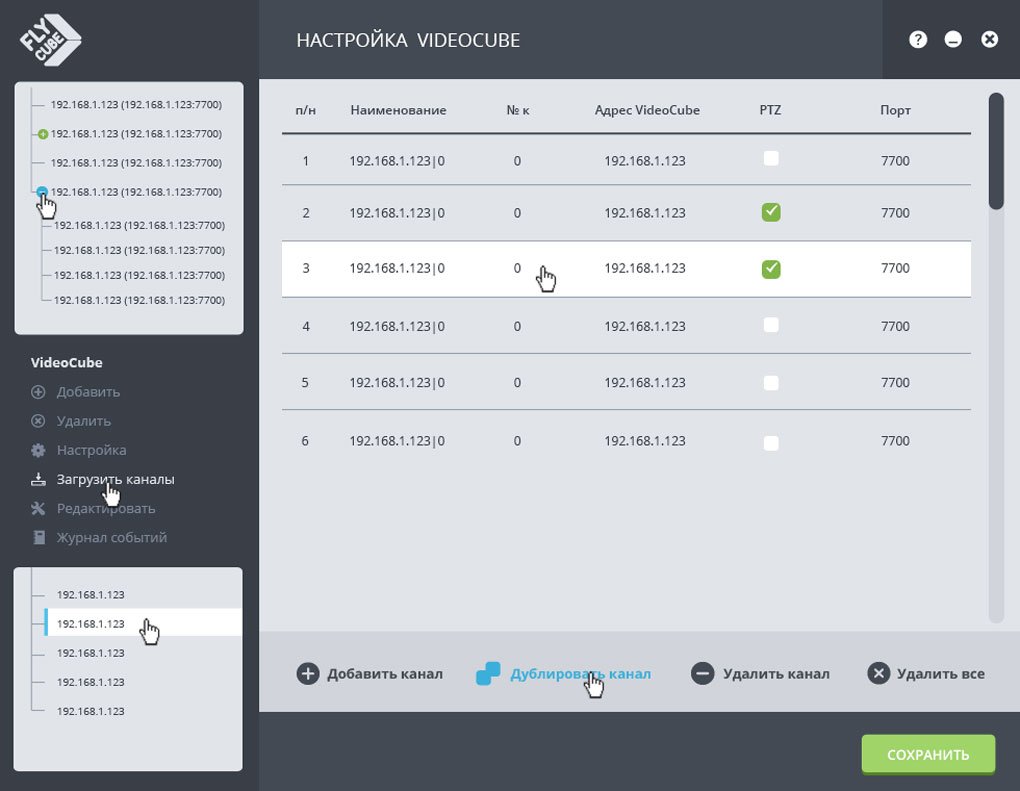Screen dimensions: 1020x791
Task: Click the СОХРАНИТЬ button
Action: 928,755
